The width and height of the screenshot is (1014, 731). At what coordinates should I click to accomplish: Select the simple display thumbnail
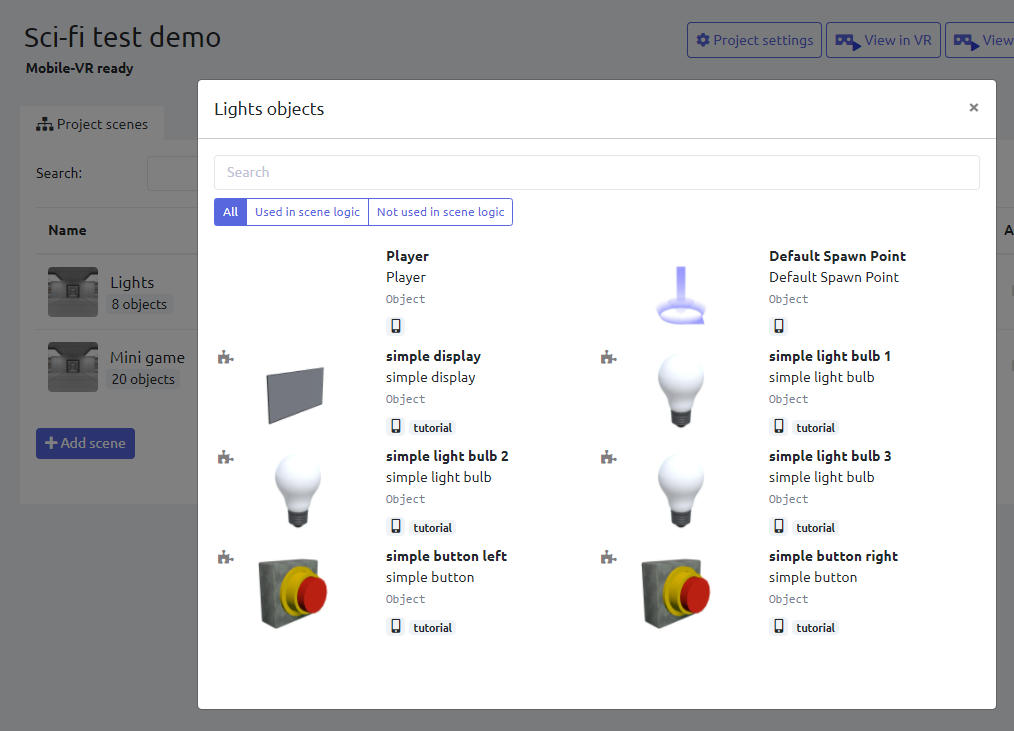(x=295, y=394)
